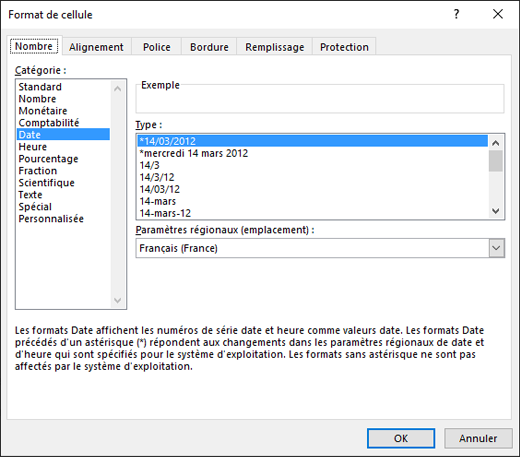Switch to the Nombre tab

pos(34,46)
